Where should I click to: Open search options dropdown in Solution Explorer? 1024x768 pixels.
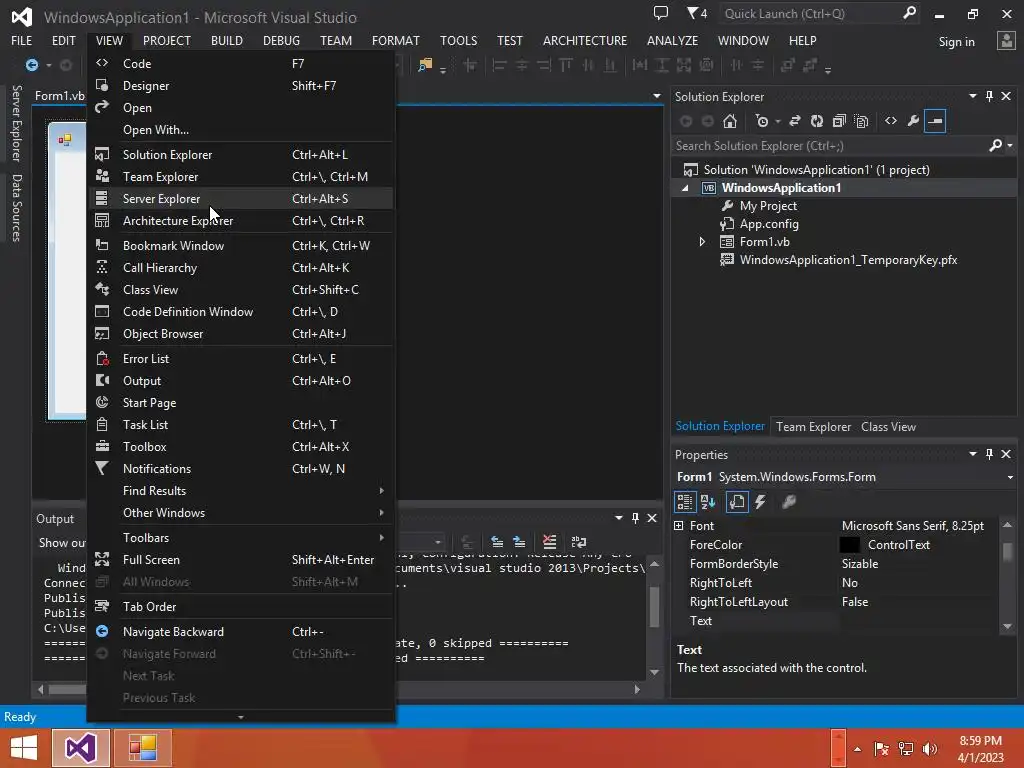coord(1010,146)
